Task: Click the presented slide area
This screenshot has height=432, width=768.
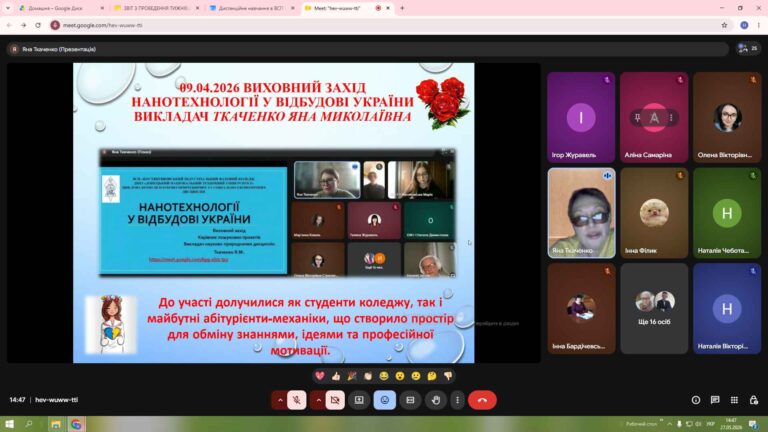Action: [273, 213]
